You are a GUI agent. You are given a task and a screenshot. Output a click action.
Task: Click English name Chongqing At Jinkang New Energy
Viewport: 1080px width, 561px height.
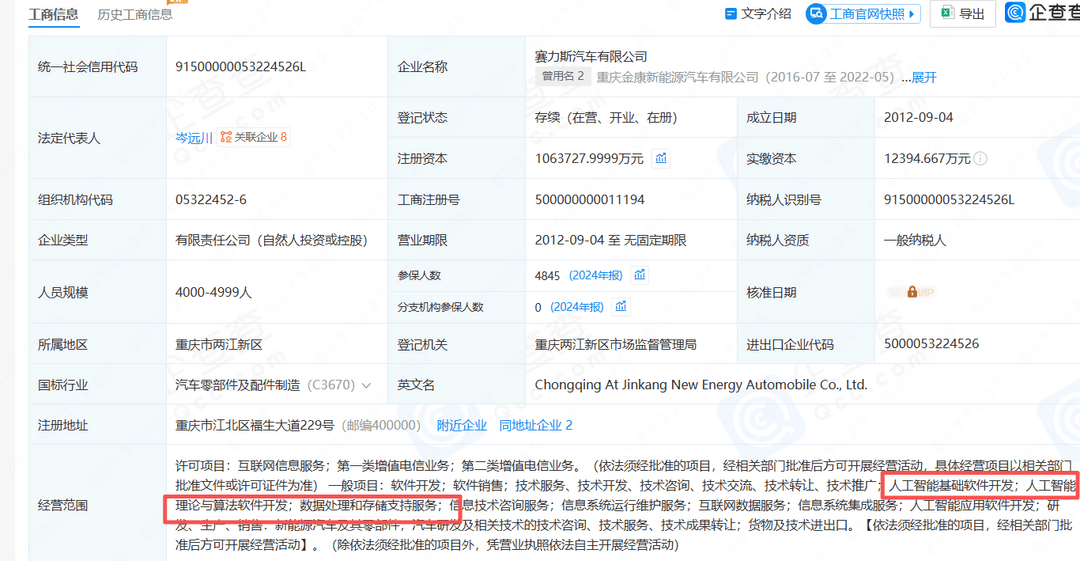[701, 385]
